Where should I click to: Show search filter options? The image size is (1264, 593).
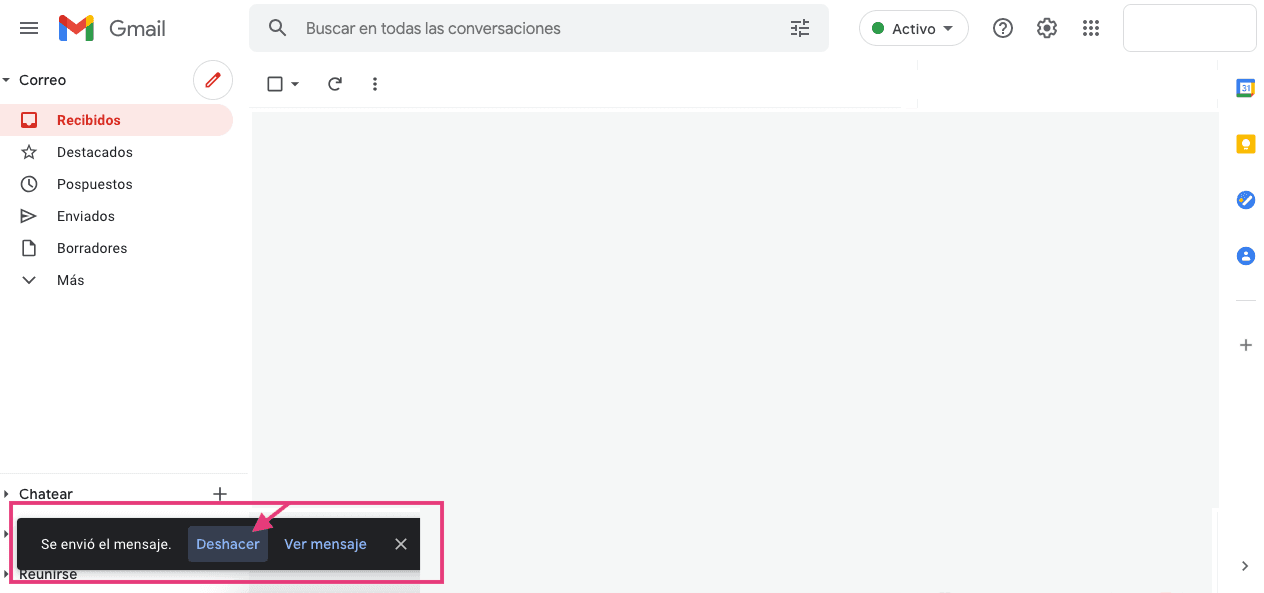click(x=800, y=28)
